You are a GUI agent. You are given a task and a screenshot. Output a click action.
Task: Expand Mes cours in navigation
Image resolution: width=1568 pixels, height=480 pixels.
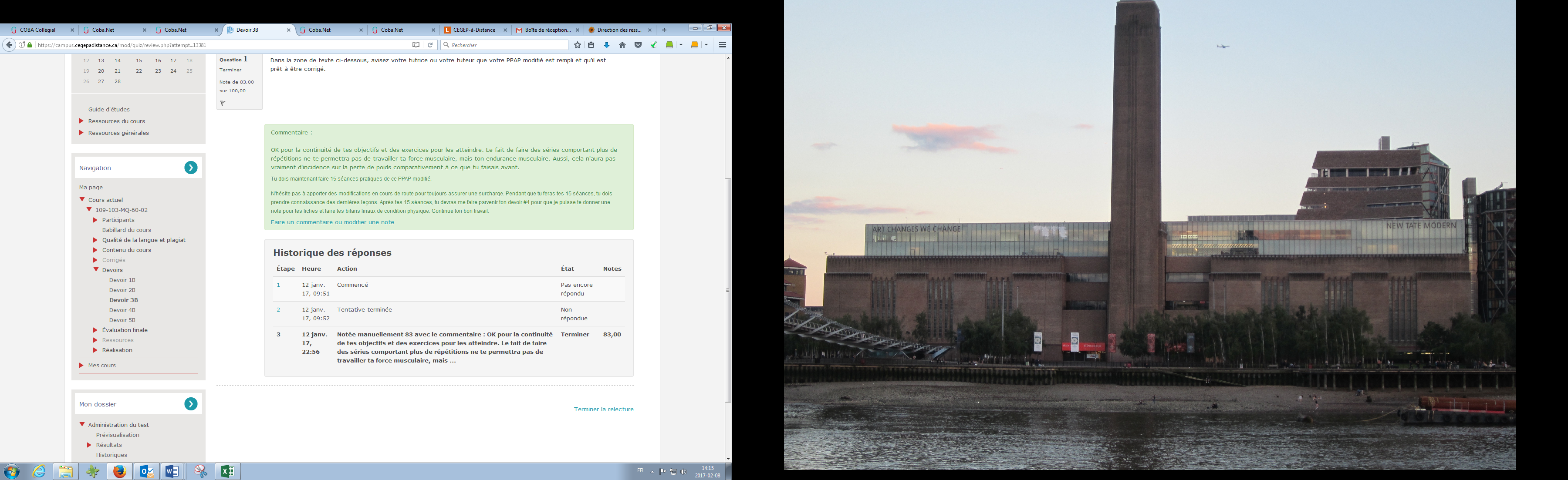(x=81, y=366)
